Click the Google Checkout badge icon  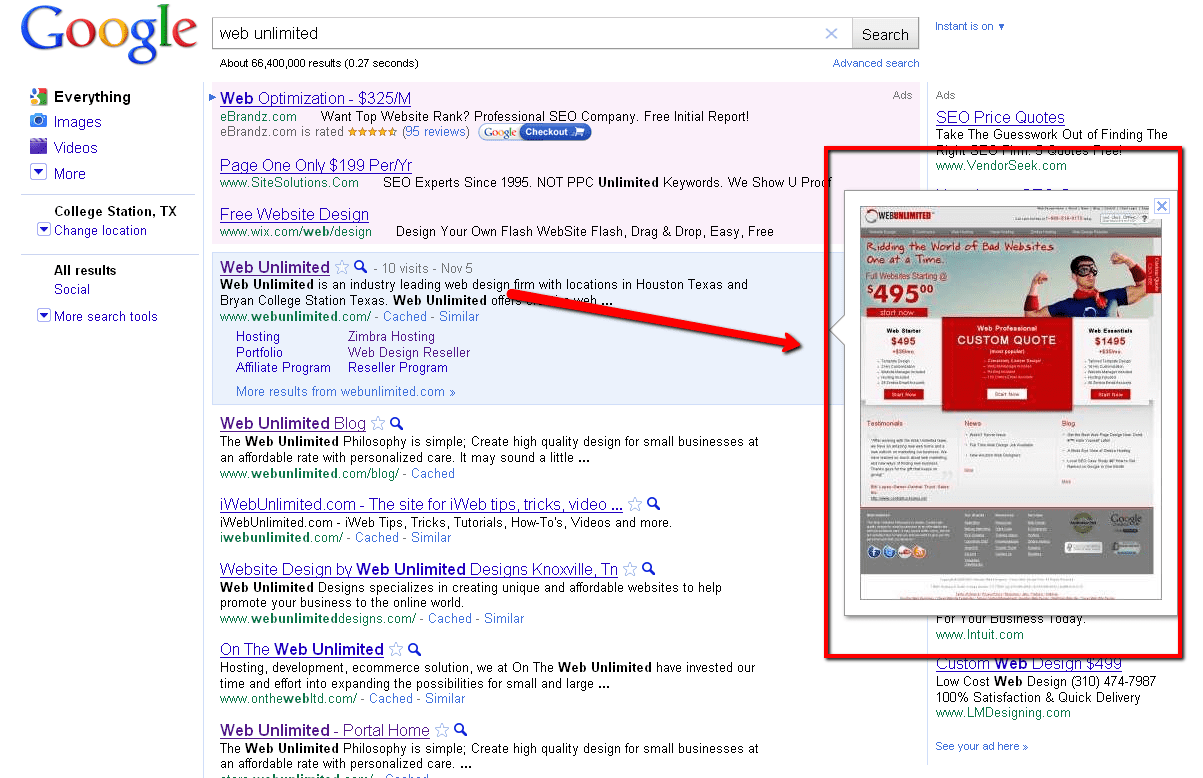(x=535, y=132)
